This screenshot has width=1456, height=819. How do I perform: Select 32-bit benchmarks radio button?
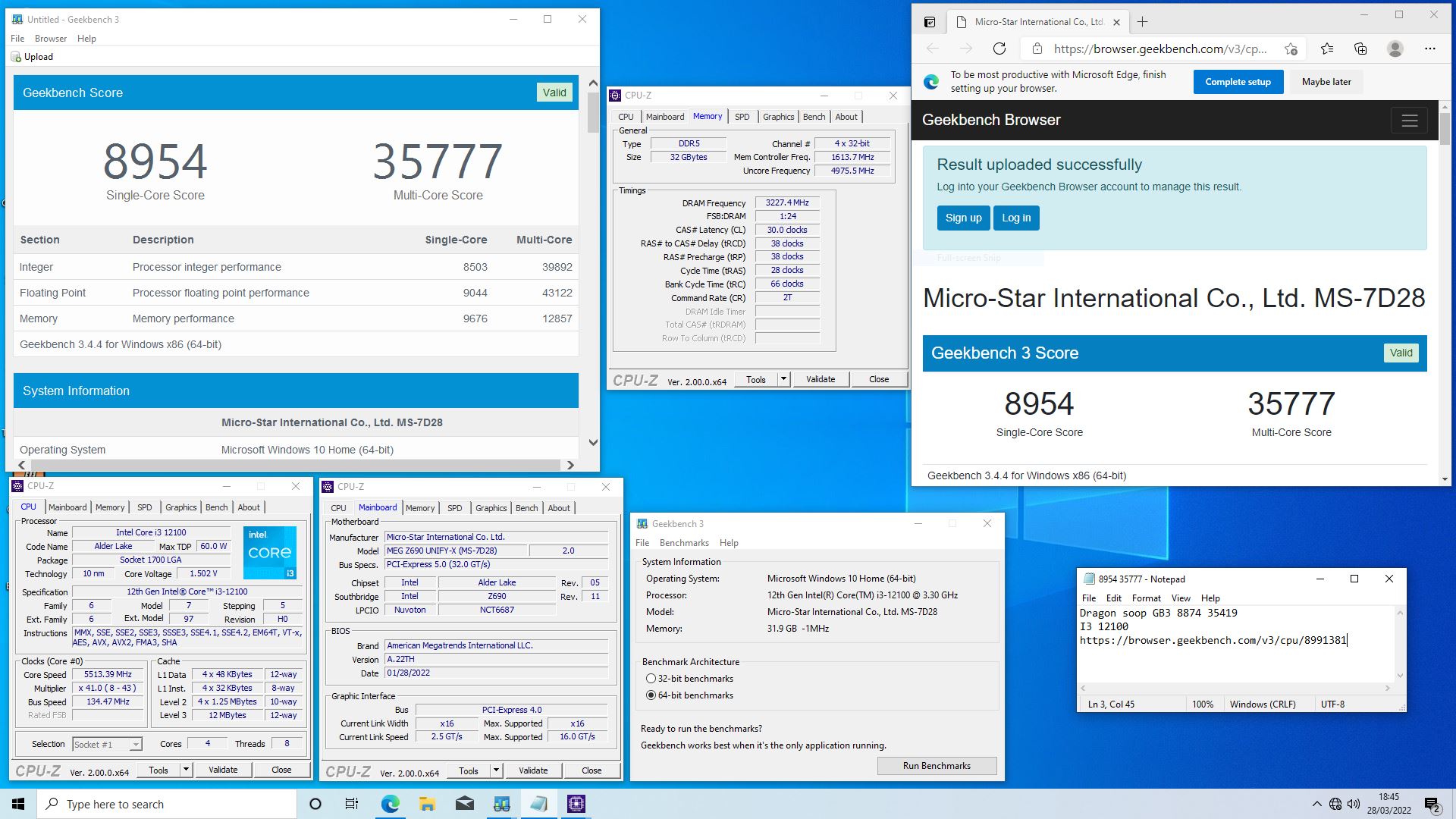click(x=651, y=679)
